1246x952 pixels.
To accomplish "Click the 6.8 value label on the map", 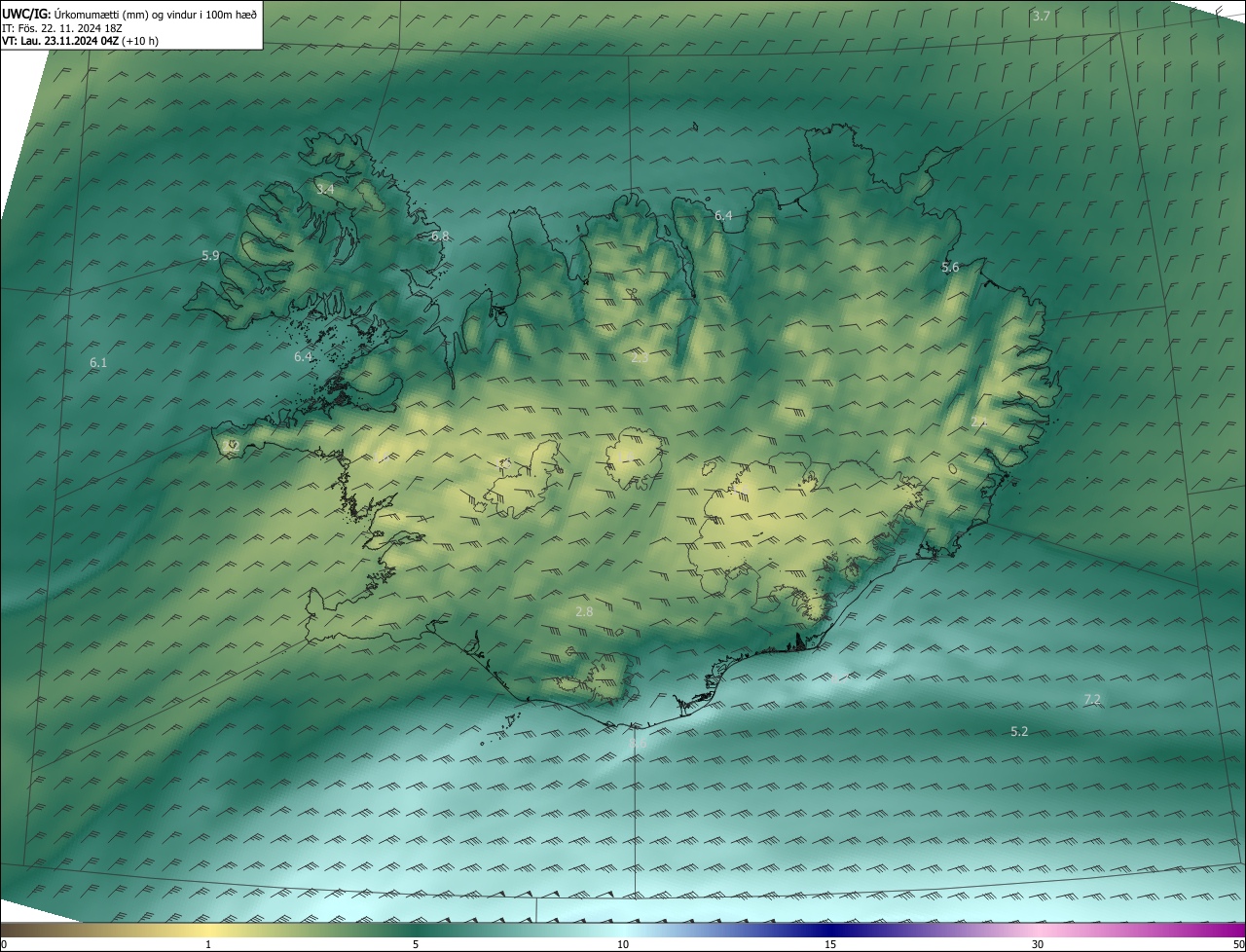I will click(440, 236).
